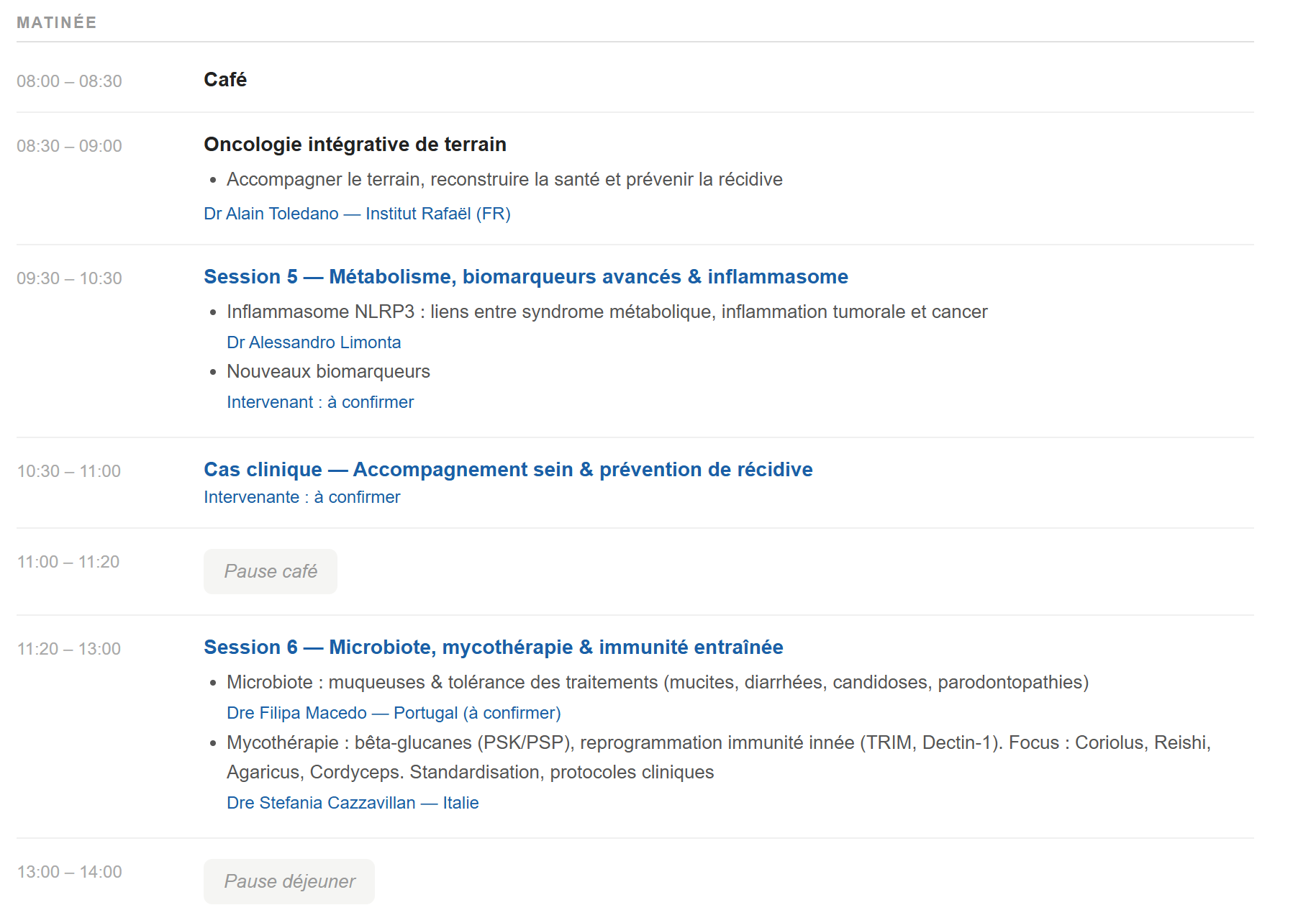Image resolution: width=1316 pixels, height=923 pixels.
Task: Click the Nouveaux biomarqueurs bullet item
Action: [x=328, y=372]
